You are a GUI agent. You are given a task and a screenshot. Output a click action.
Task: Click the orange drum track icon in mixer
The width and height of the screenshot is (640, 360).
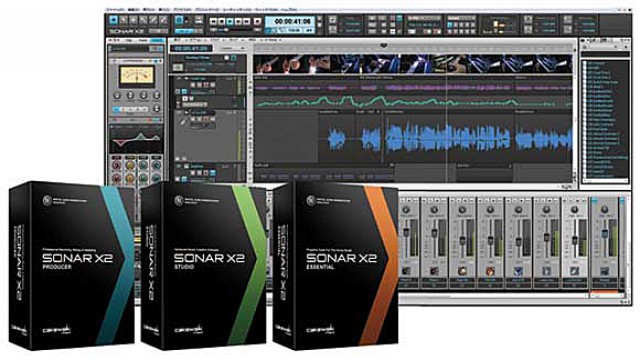[x=490, y=271]
